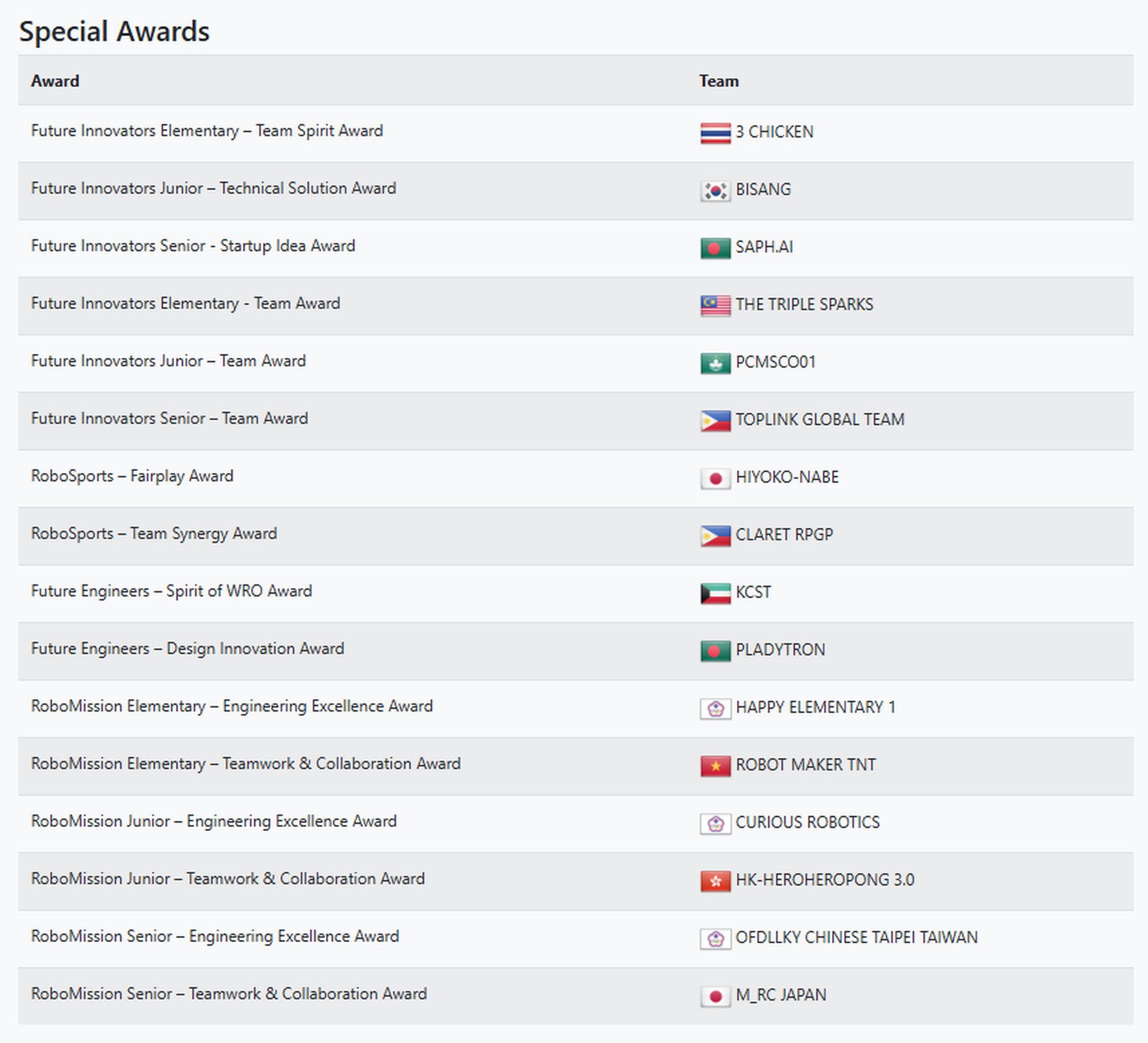The image size is (1148, 1043).
Task: Click the Bangladesh flag next to SAPH.AI
Action: 715,248
